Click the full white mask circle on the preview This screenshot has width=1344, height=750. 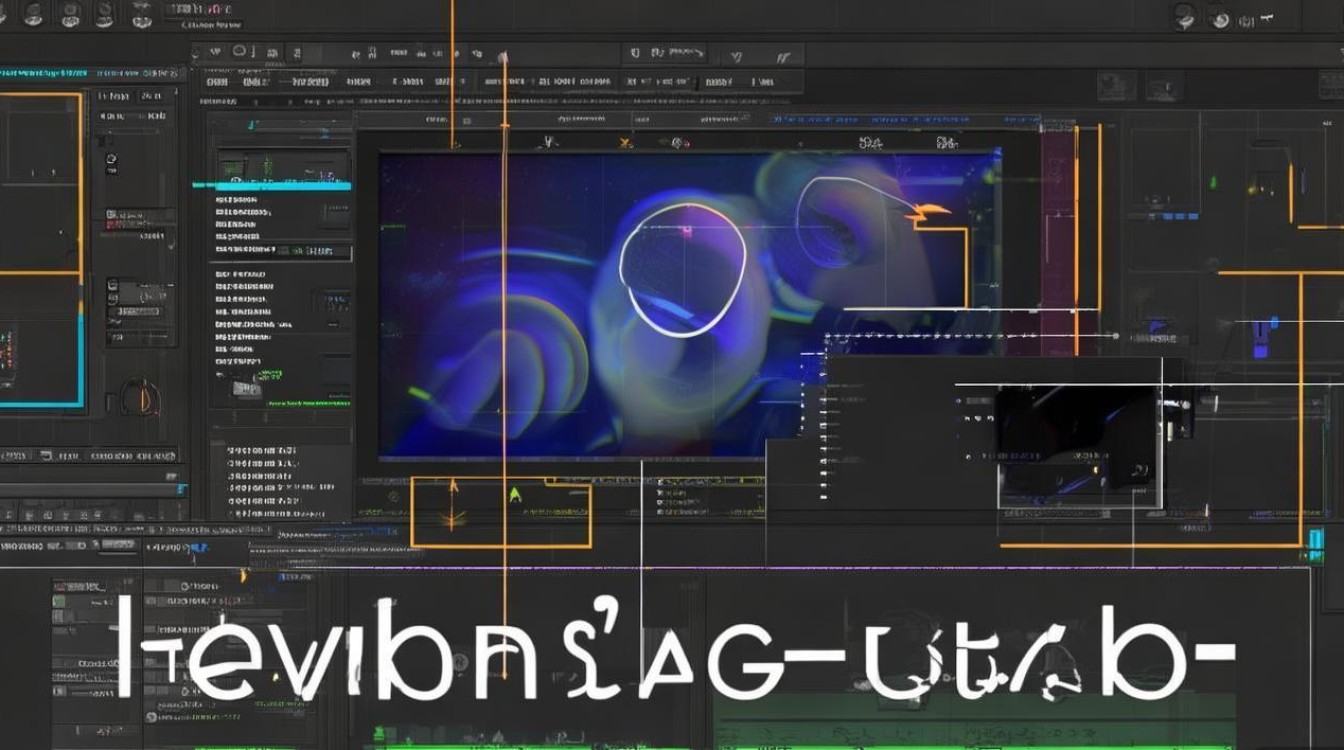pos(683,268)
